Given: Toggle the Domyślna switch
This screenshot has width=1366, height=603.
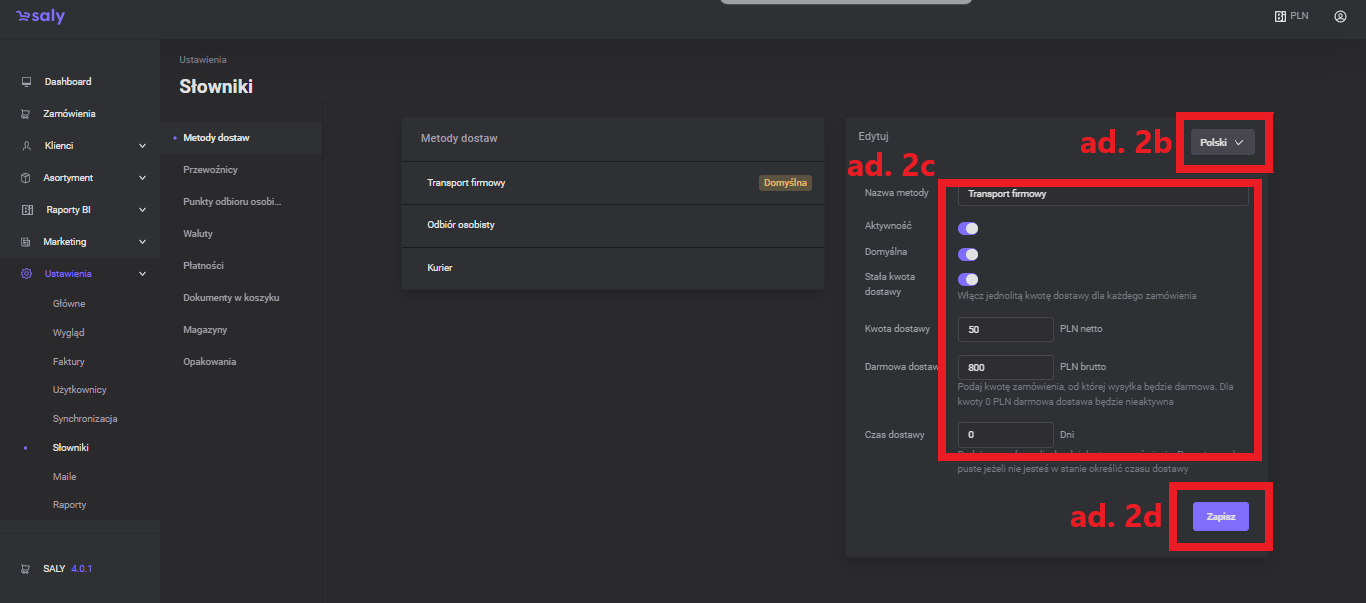Looking at the screenshot, I should coord(967,254).
